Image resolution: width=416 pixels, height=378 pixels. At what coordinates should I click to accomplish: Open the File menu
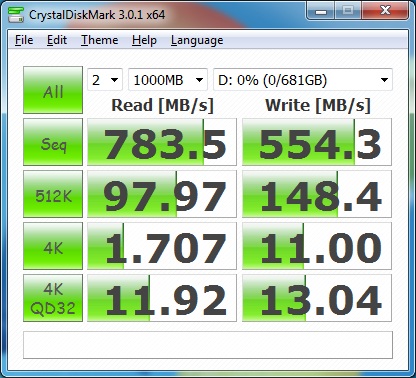[x=24, y=40]
